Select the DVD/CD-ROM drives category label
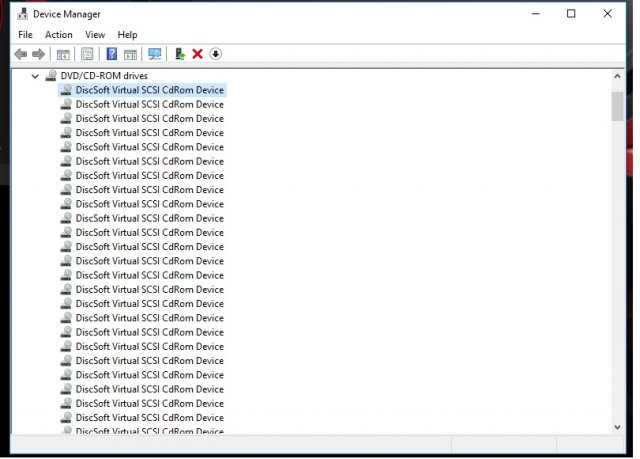640x459 pixels. pyautogui.click(x=104, y=76)
